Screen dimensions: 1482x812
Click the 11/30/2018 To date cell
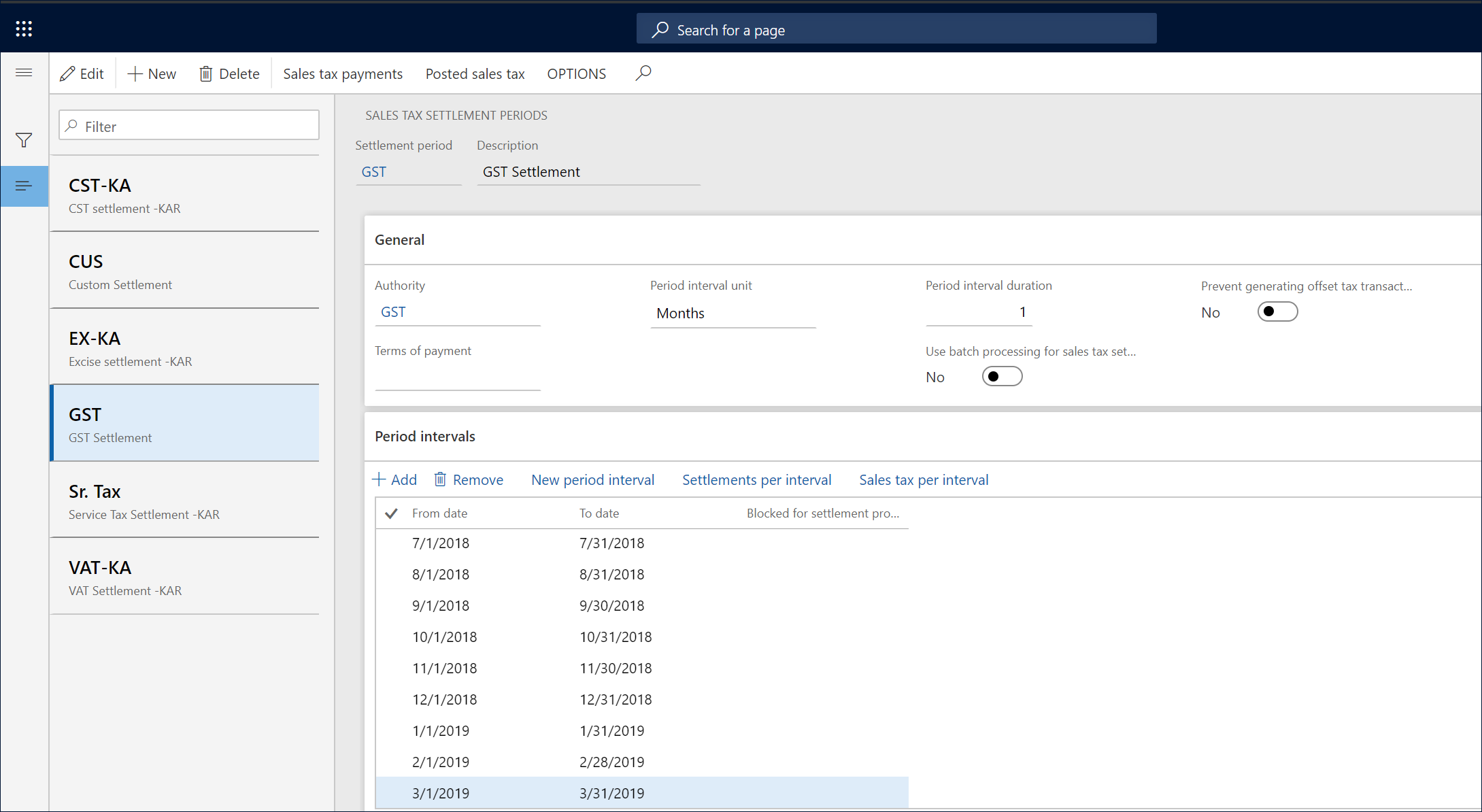pos(616,668)
